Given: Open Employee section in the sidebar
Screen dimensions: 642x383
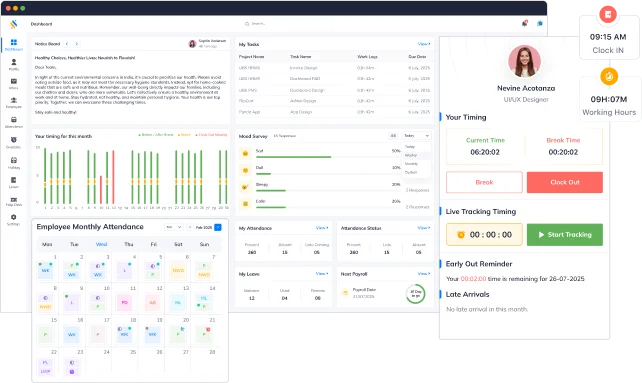Looking at the screenshot, I should pos(14,102).
